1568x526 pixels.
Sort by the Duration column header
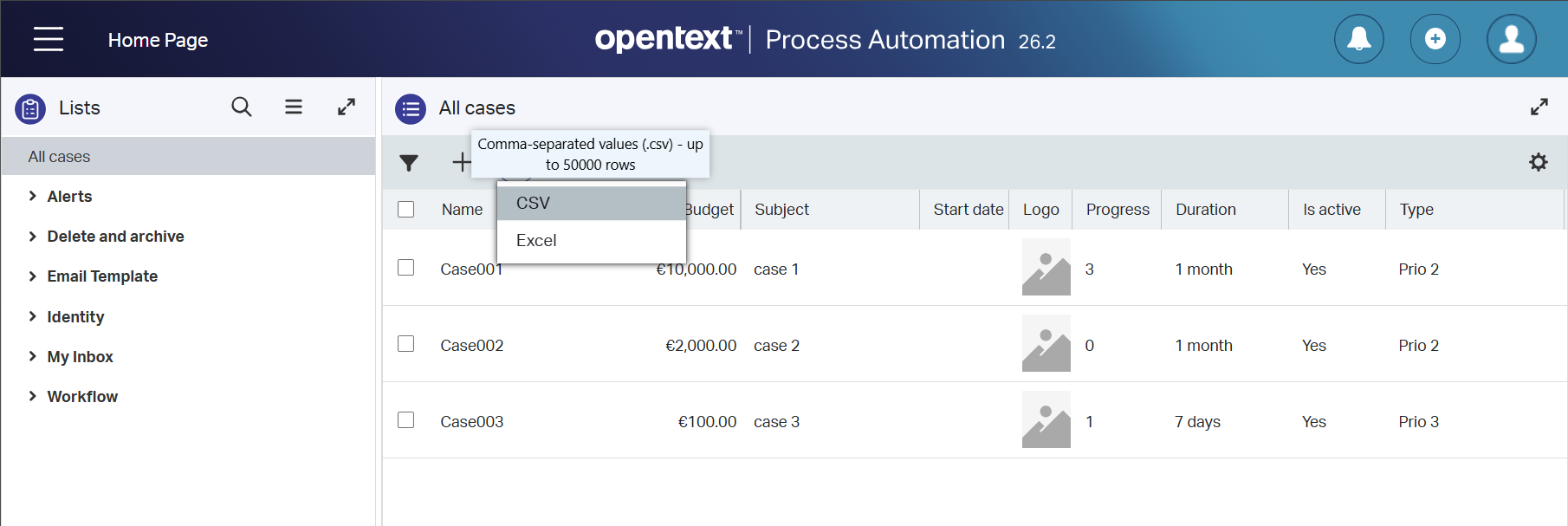(x=1205, y=210)
